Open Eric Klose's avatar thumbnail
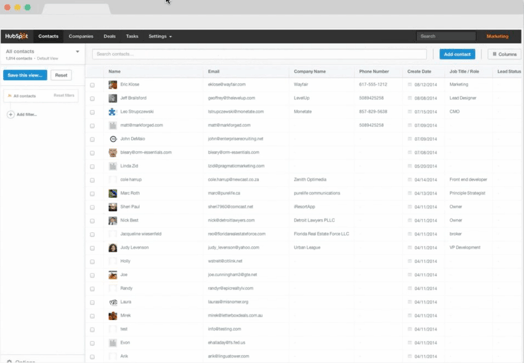This screenshot has height=363, width=524. tap(113, 85)
